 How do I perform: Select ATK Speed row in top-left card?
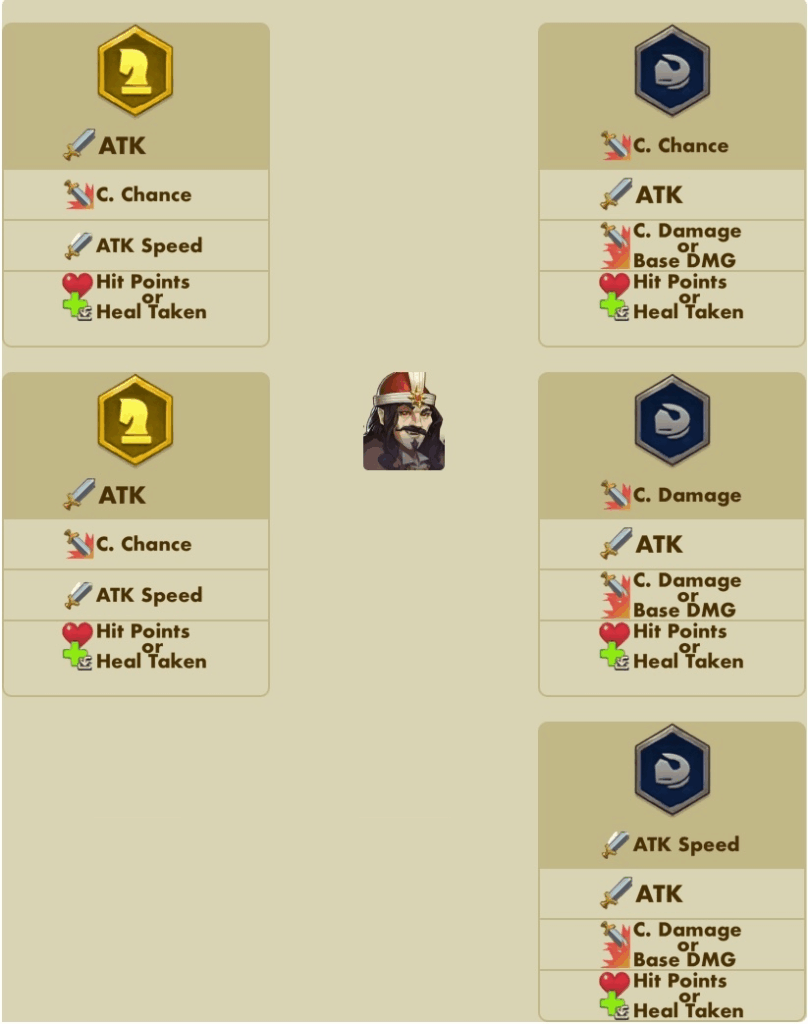tap(136, 246)
